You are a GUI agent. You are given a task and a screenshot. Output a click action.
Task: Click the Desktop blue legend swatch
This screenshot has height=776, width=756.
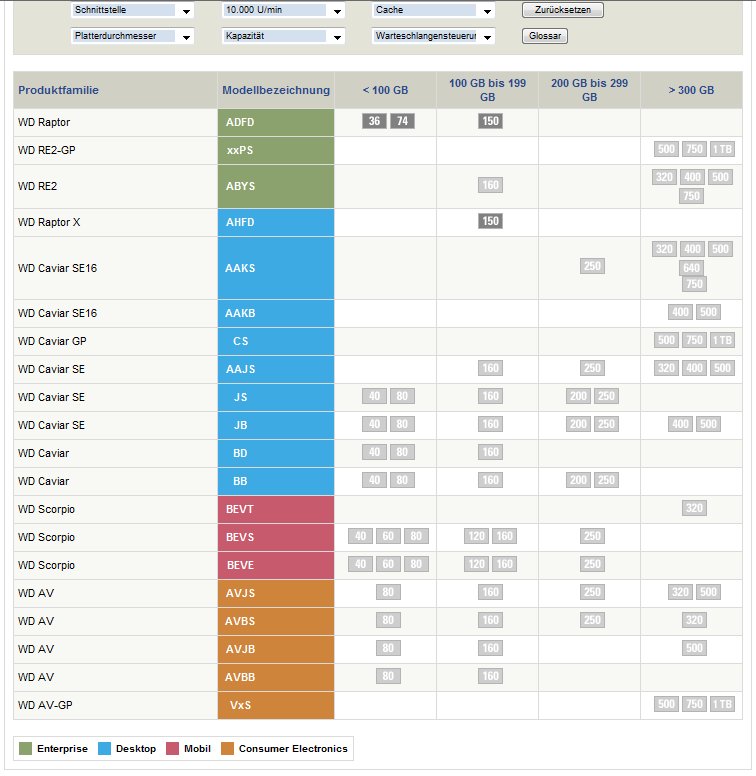point(104,748)
